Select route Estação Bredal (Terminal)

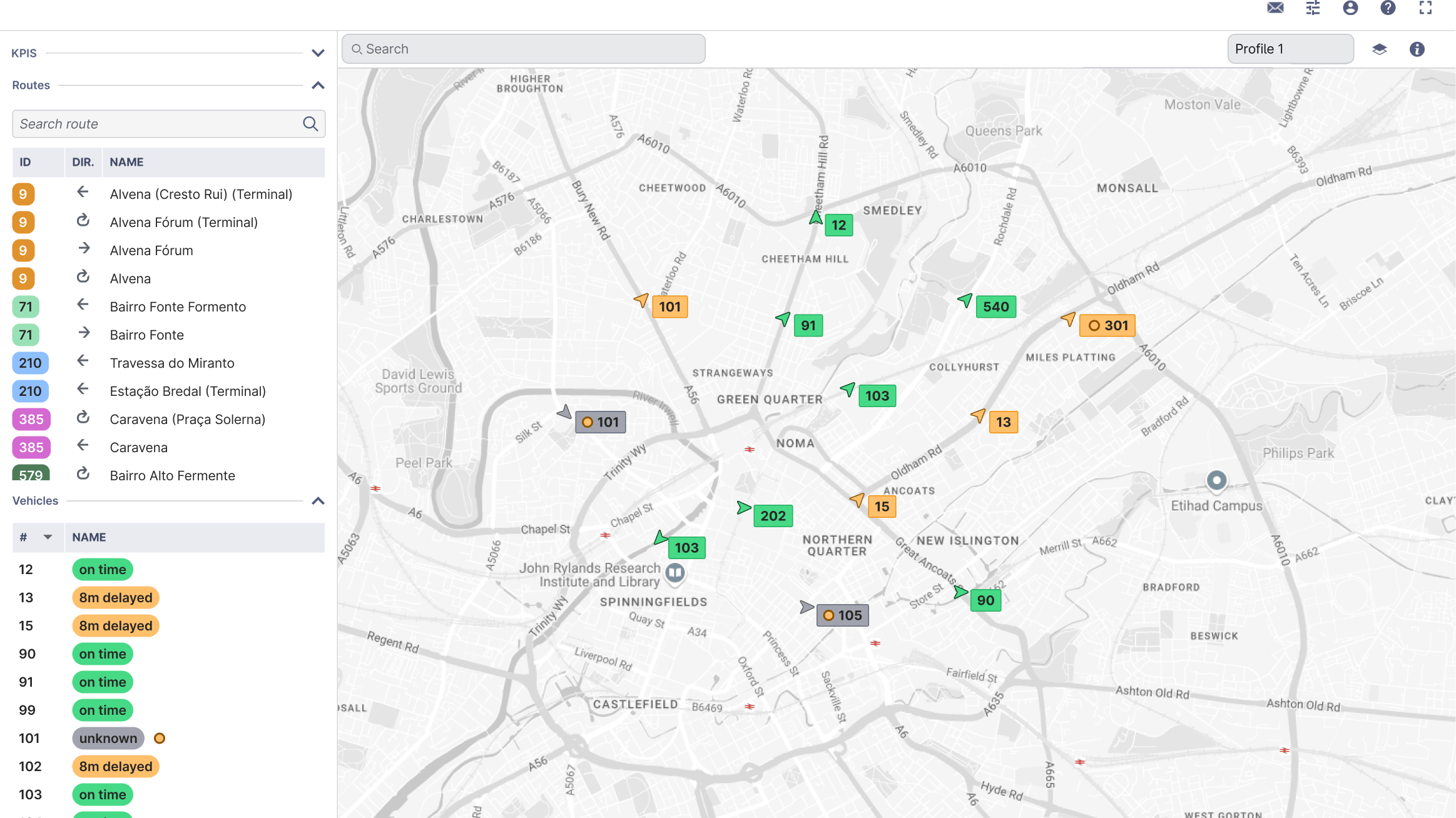(168, 391)
